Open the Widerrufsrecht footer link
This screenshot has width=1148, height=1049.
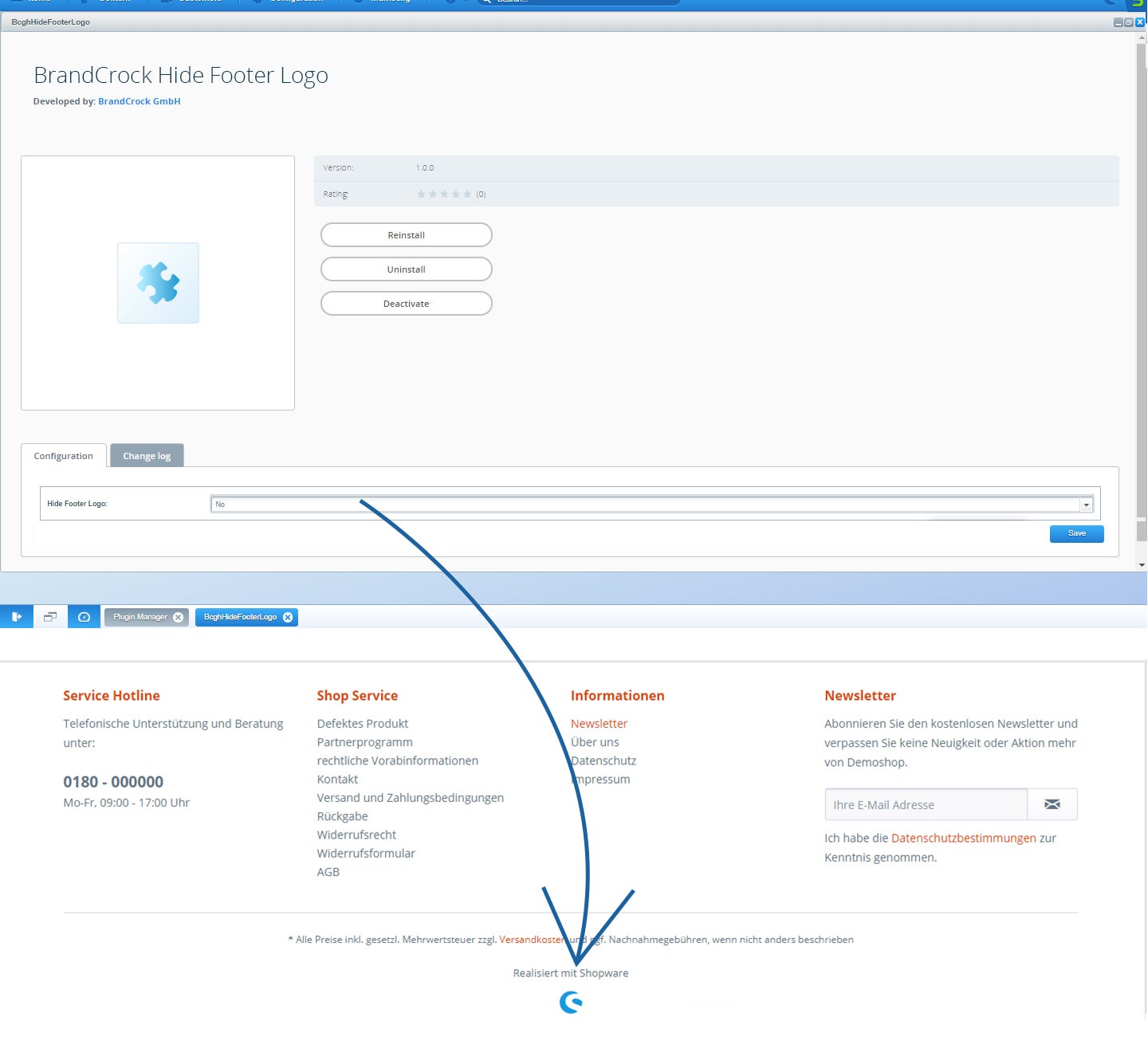(x=357, y=835)
